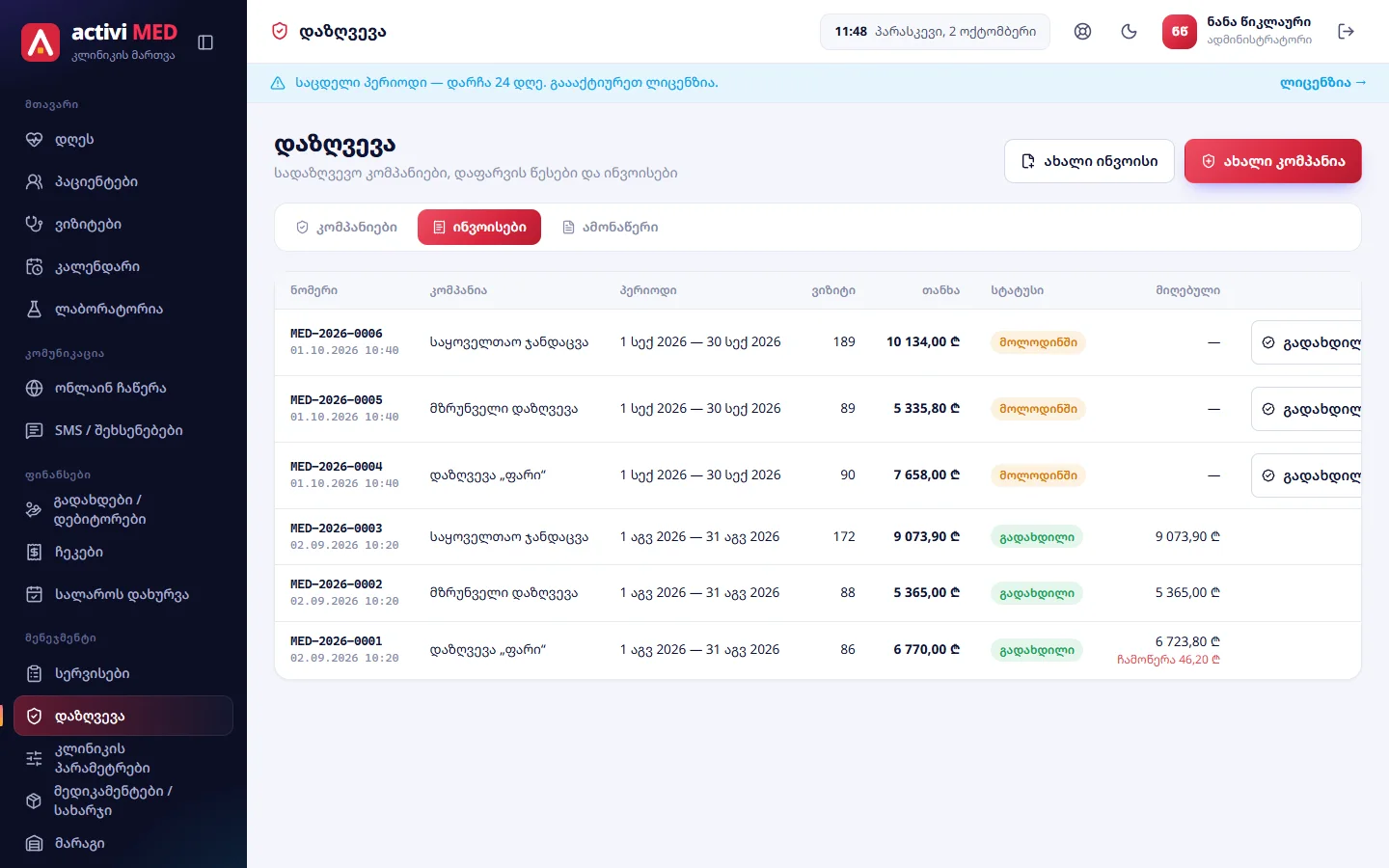Viewport: 1389px width, 868px height.
Task: Mark invoice MED-2026-0006 as paid
Action: 1307,342
